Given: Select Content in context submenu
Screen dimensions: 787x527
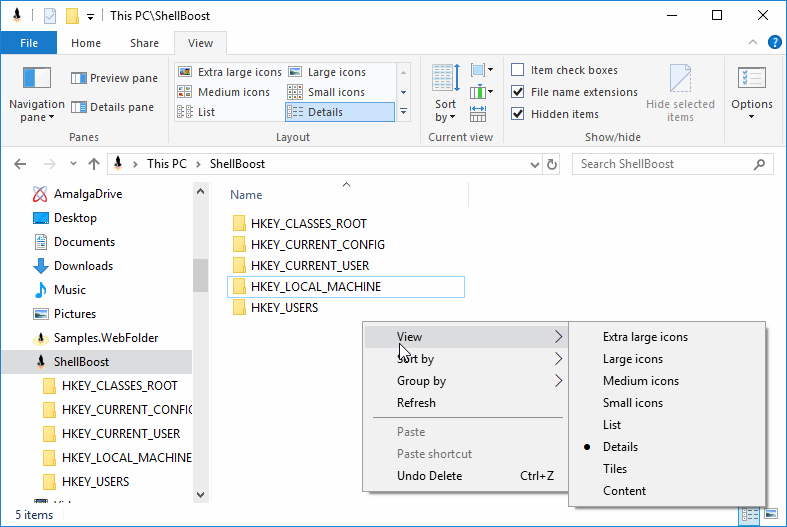Looking at the screenshot, I should [x=667, y=491].
